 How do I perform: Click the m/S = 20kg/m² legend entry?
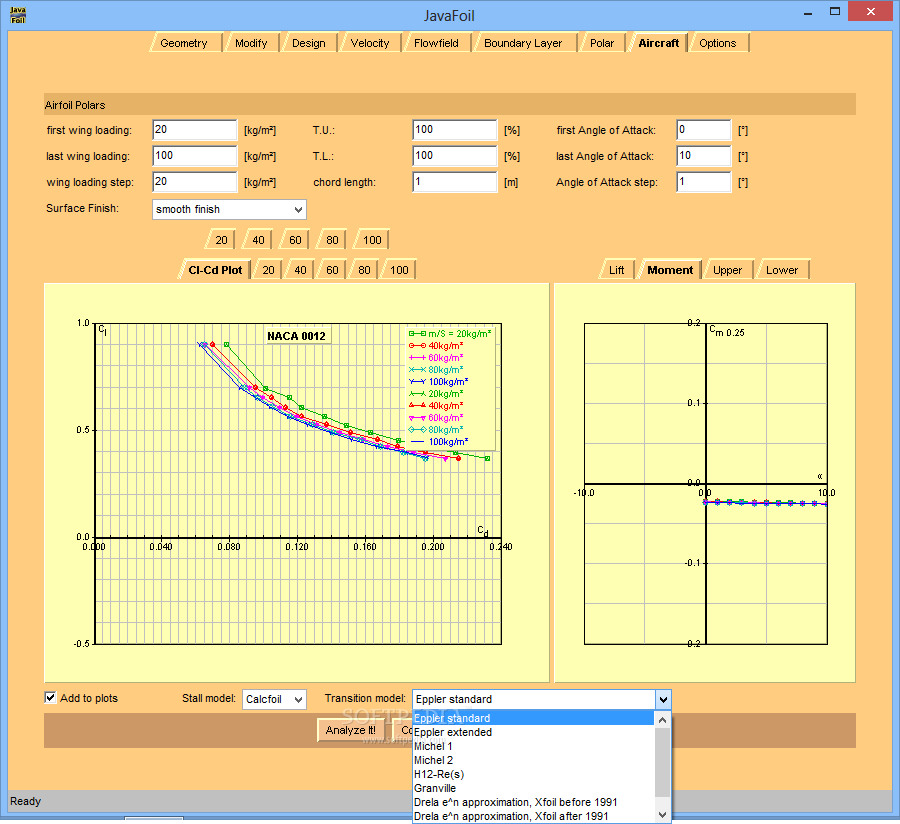point(450,333)
